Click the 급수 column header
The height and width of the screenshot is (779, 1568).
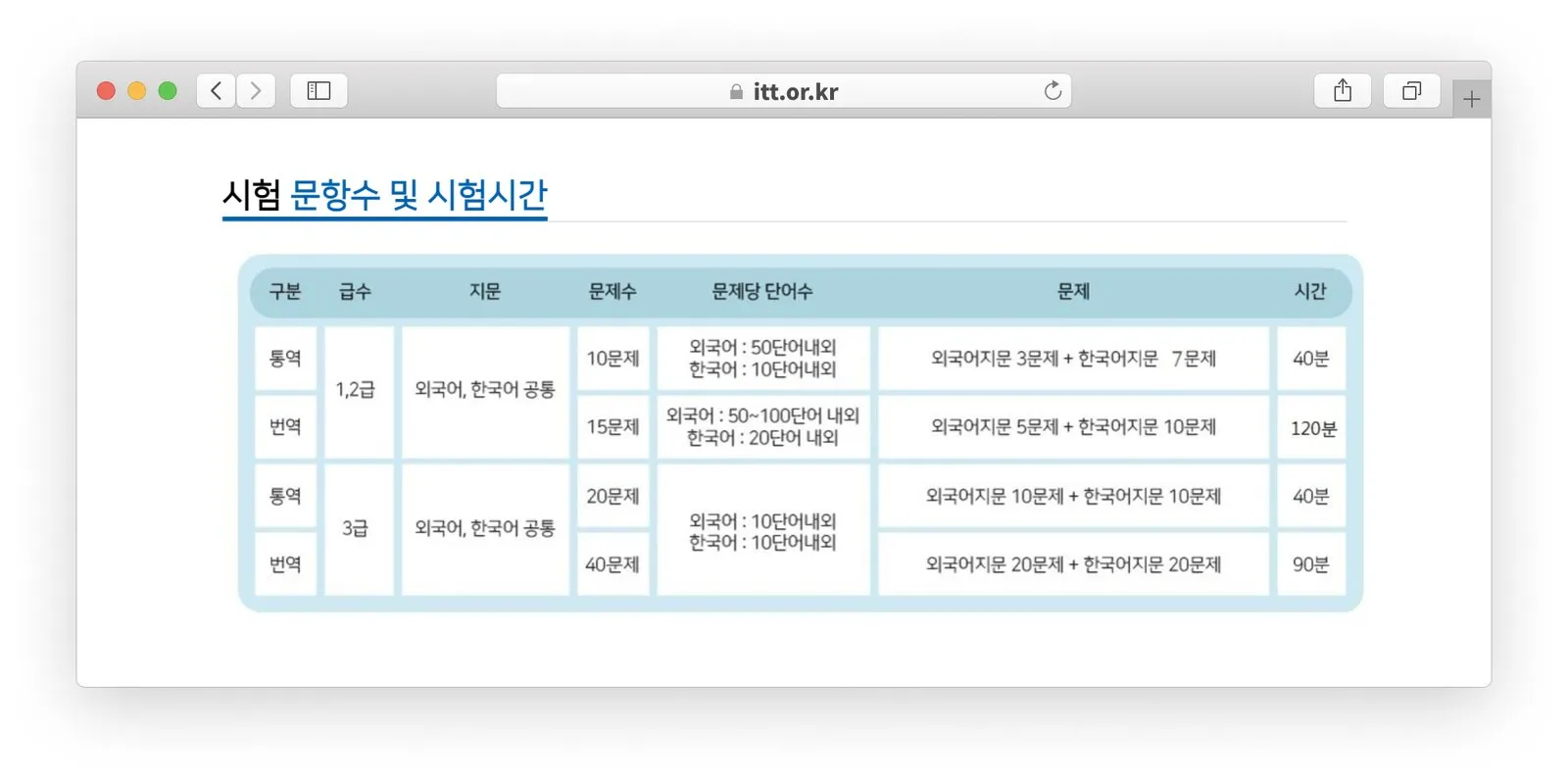pos(355,291)
